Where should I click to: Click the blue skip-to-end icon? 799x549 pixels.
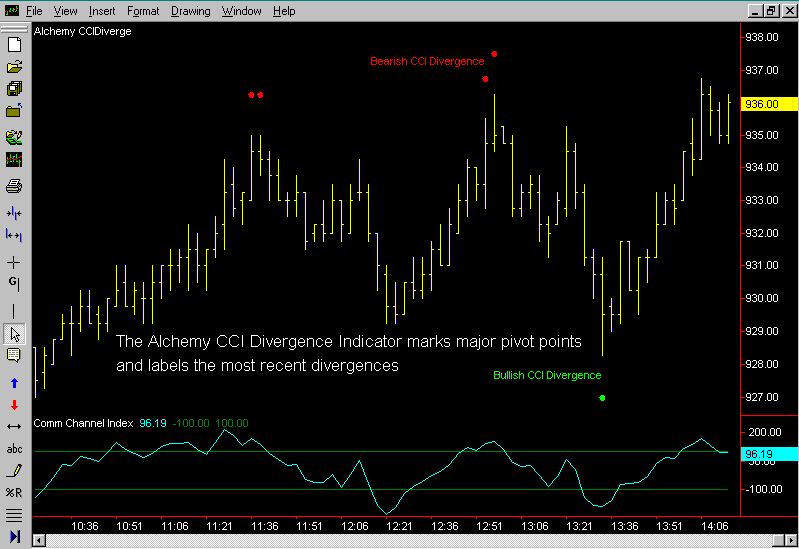coord(15,537)
